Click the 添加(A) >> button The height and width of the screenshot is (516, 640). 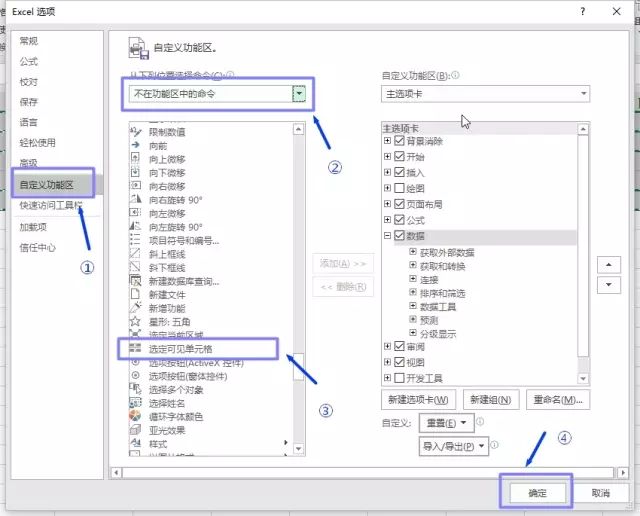point(343,263)
